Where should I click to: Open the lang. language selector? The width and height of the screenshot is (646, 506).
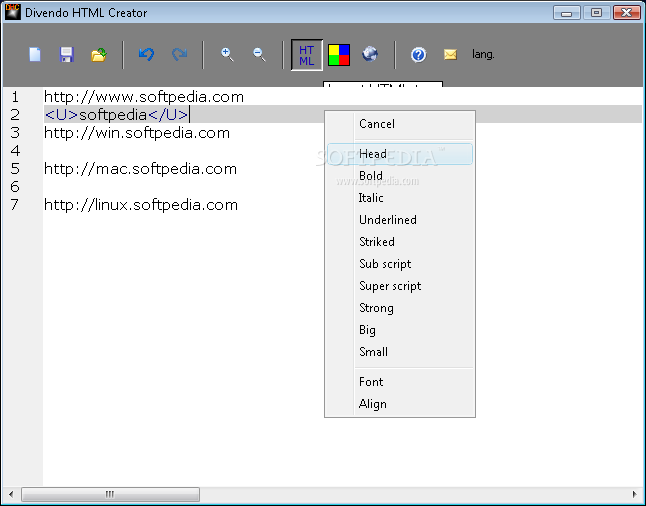483,54
